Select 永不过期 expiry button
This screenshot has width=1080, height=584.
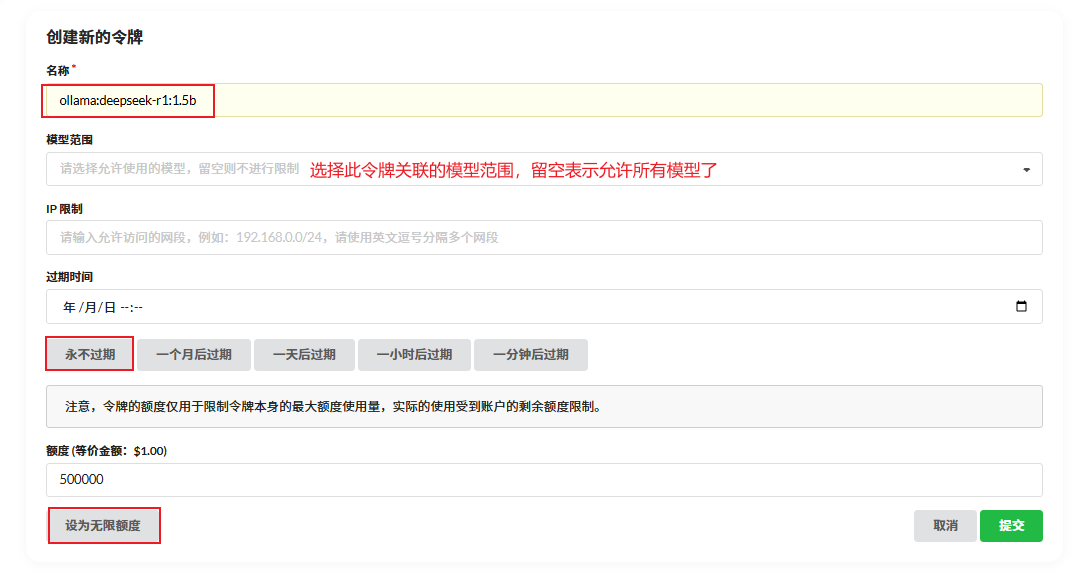pos(90,355)
